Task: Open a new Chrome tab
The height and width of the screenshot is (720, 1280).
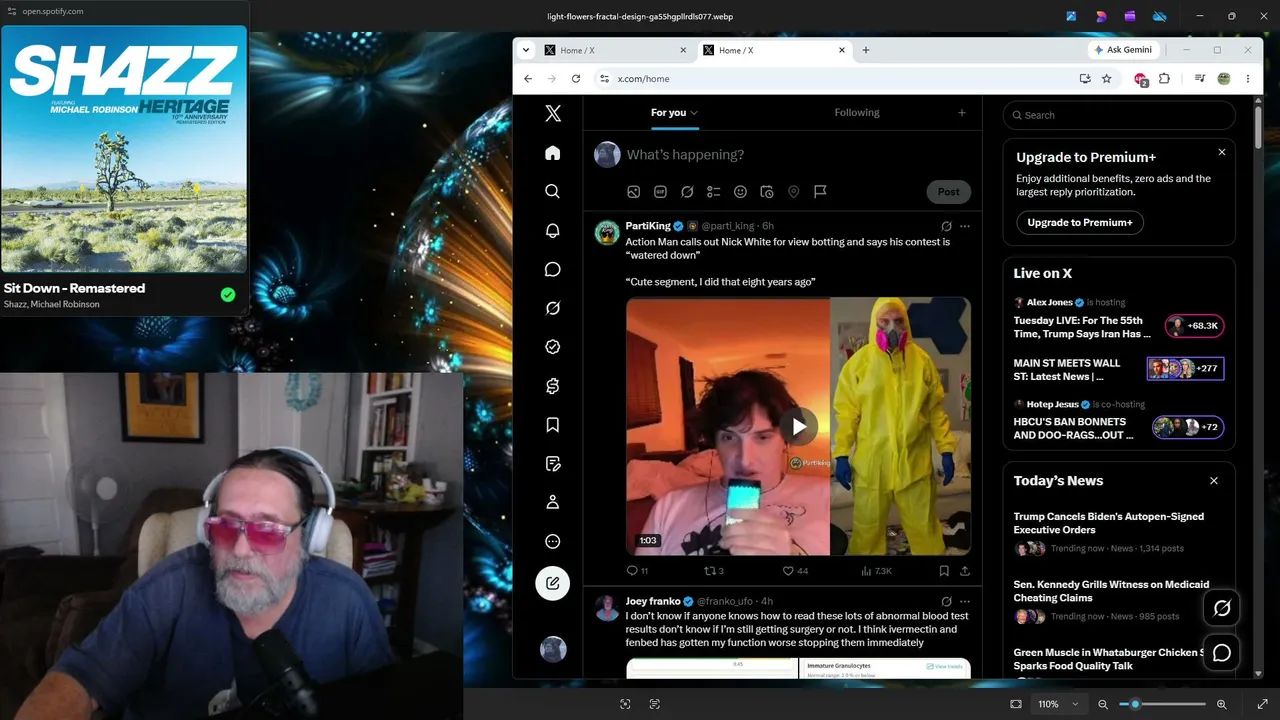Action: (866, 50)
